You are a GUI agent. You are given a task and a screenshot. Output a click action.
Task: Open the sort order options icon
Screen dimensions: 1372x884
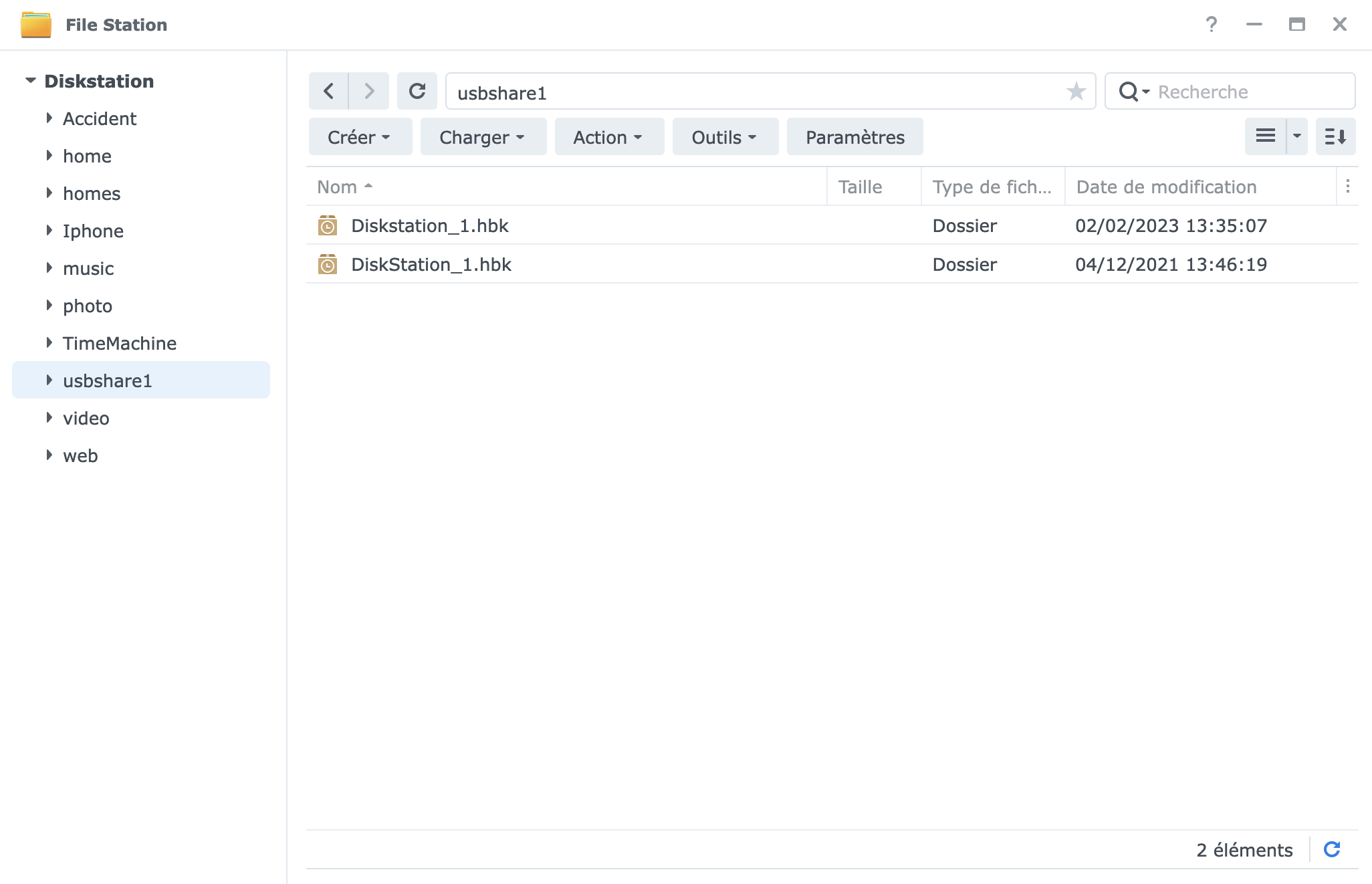(1335, 136)
